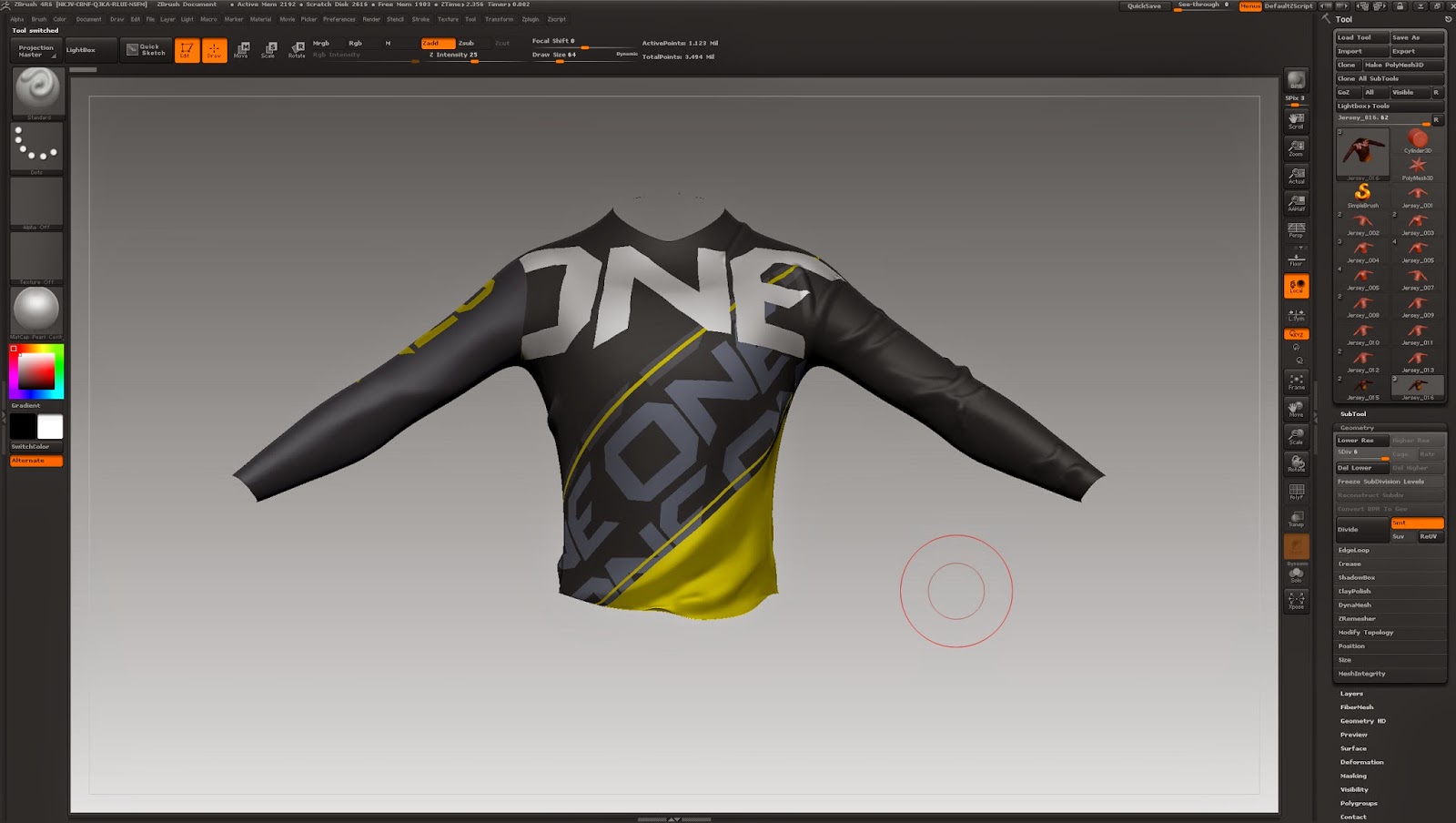Open the Dots stroke selector
The width and height of the screenshot is (1456, 823).
tap(36, 147)
